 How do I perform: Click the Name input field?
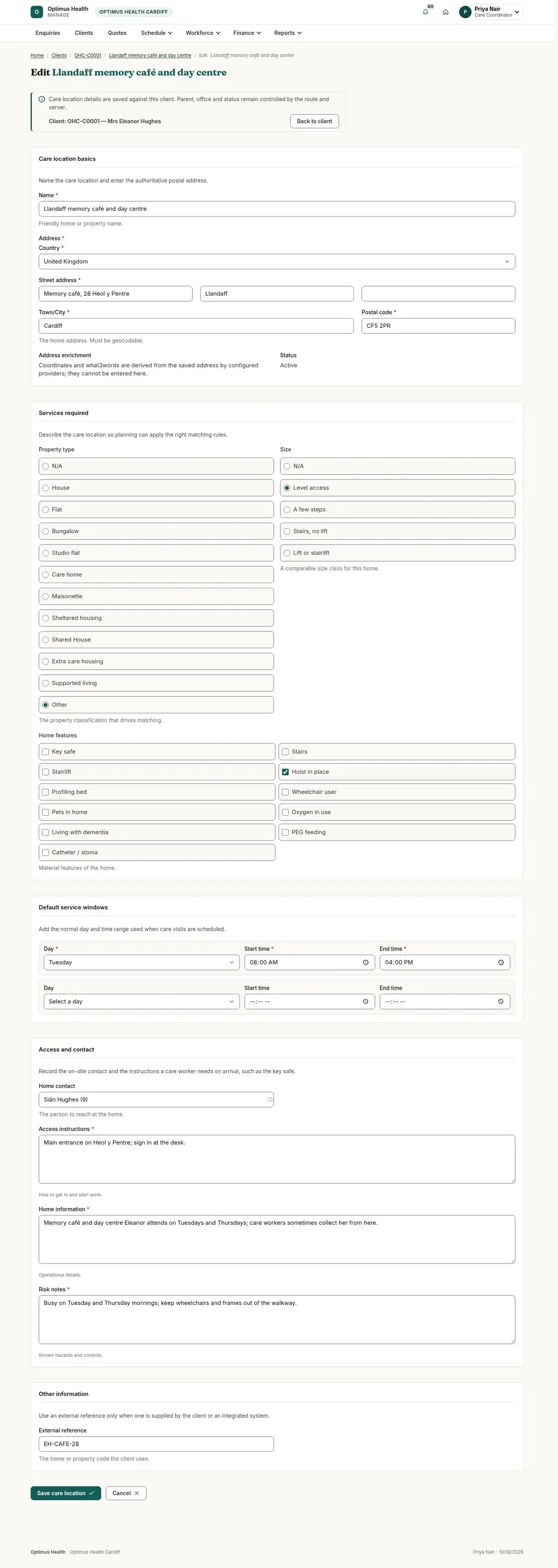click(x=277, y=209)
